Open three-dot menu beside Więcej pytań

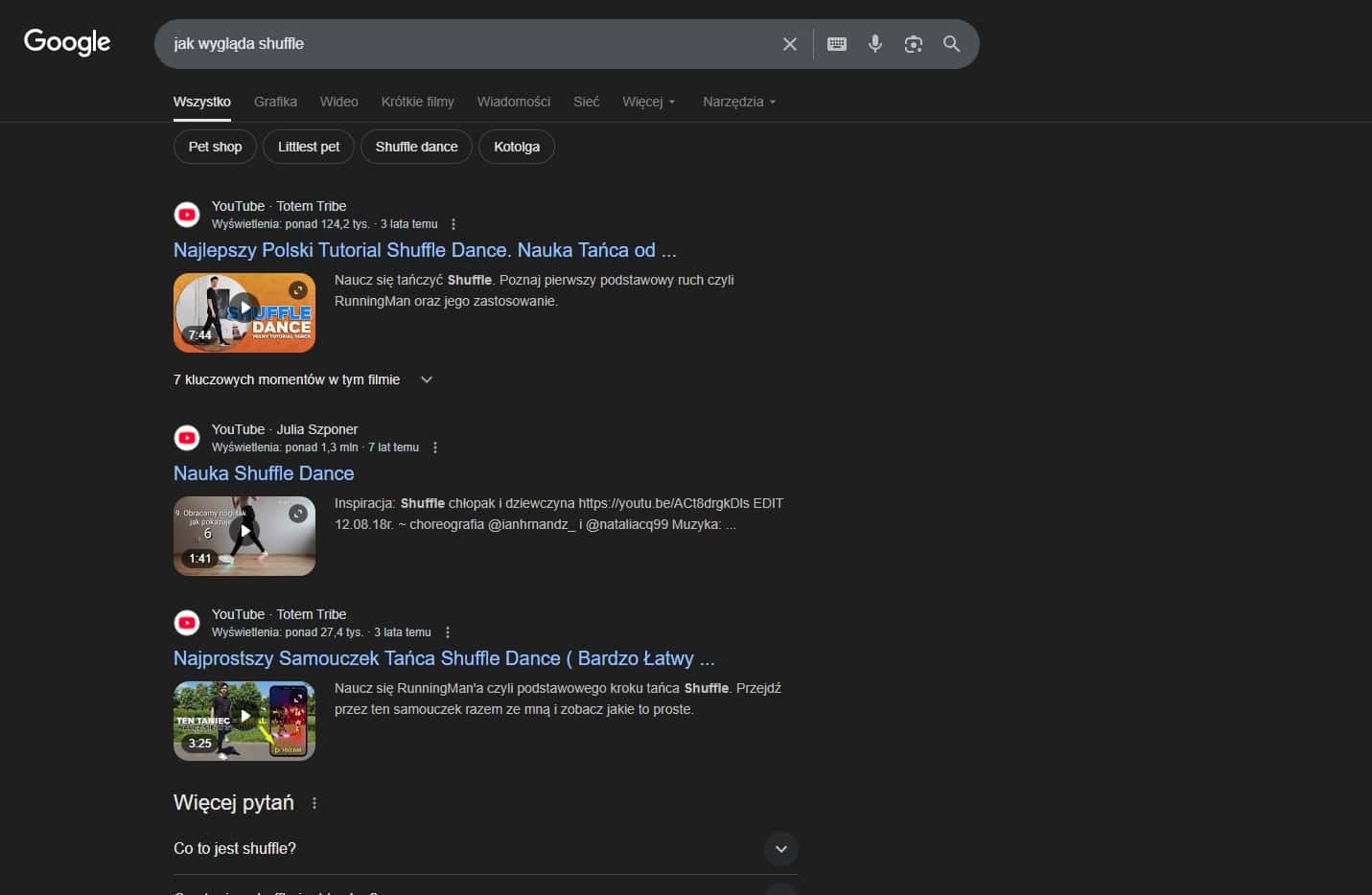314,803
